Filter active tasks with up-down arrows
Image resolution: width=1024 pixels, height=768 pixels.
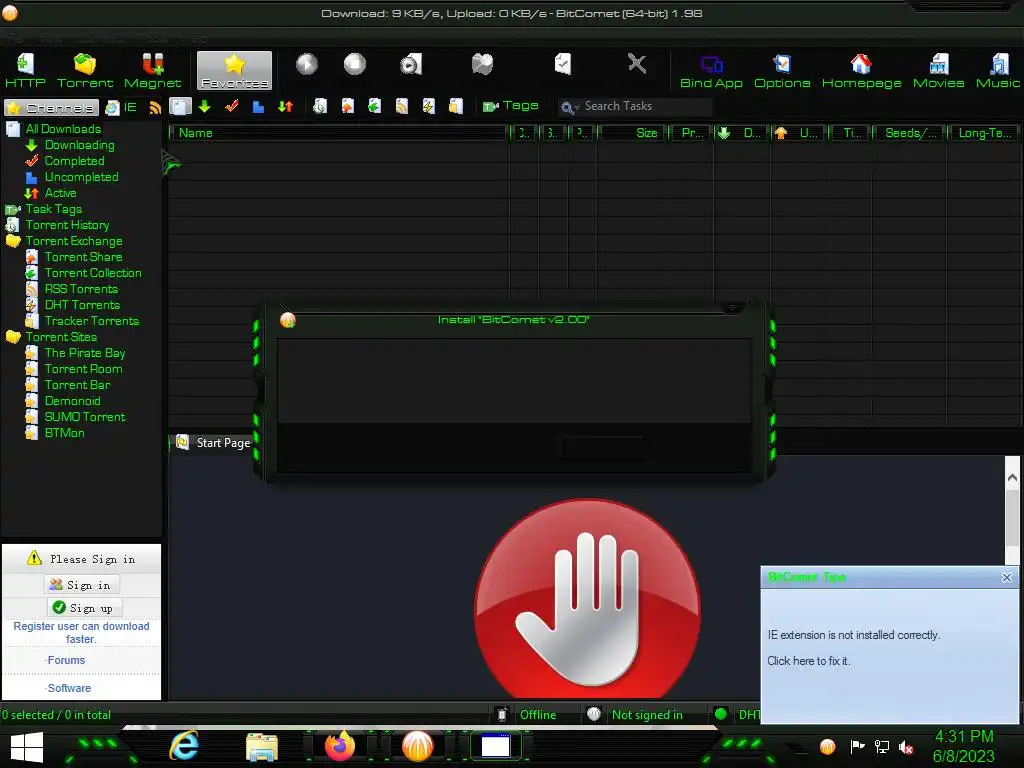coord(285,106)
